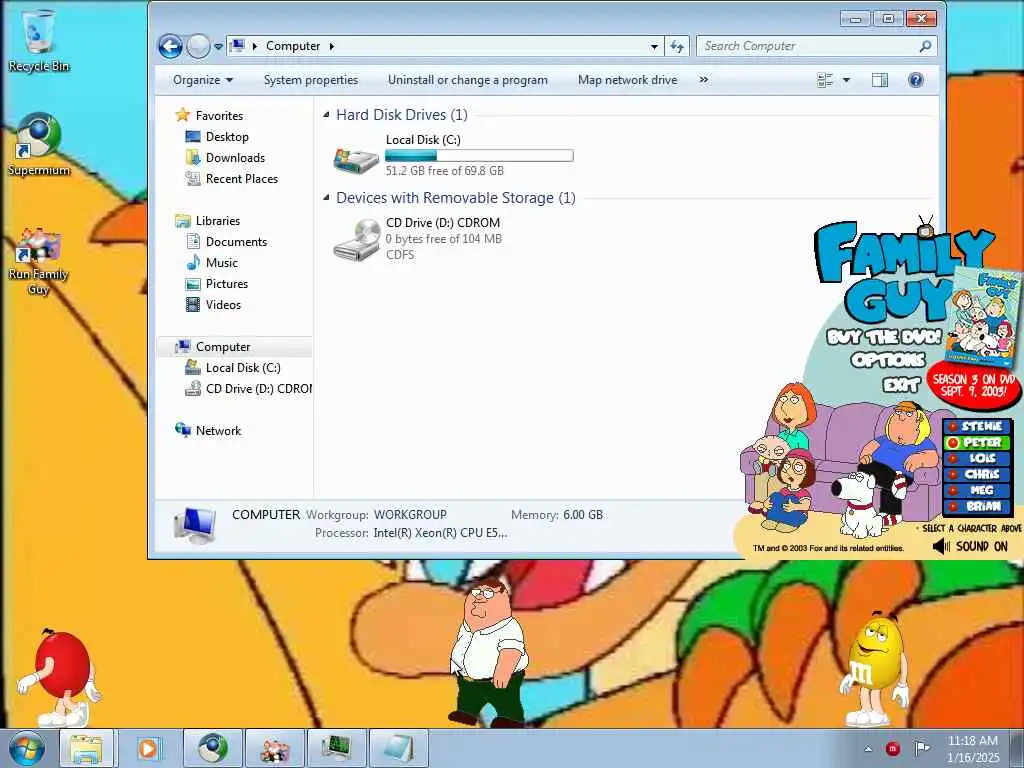The image size is (1024, 768).
Task: Select Local Disk (C:) in sidebar
Action: 243,368
